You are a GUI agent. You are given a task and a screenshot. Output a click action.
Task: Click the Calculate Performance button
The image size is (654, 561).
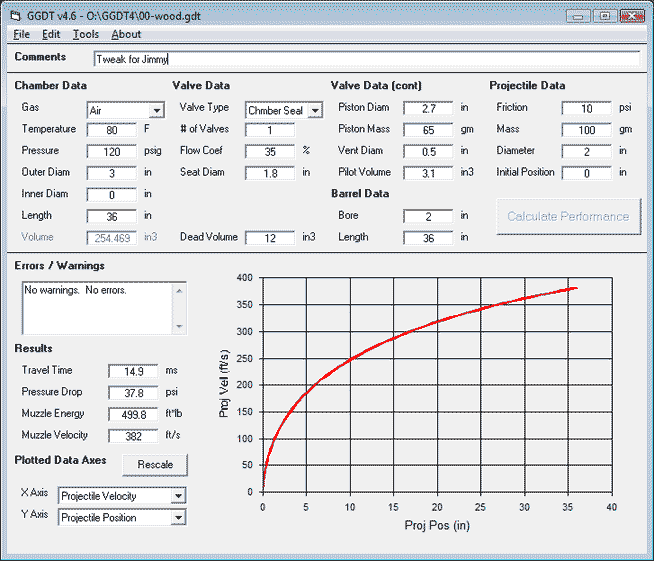coord(568,216)
